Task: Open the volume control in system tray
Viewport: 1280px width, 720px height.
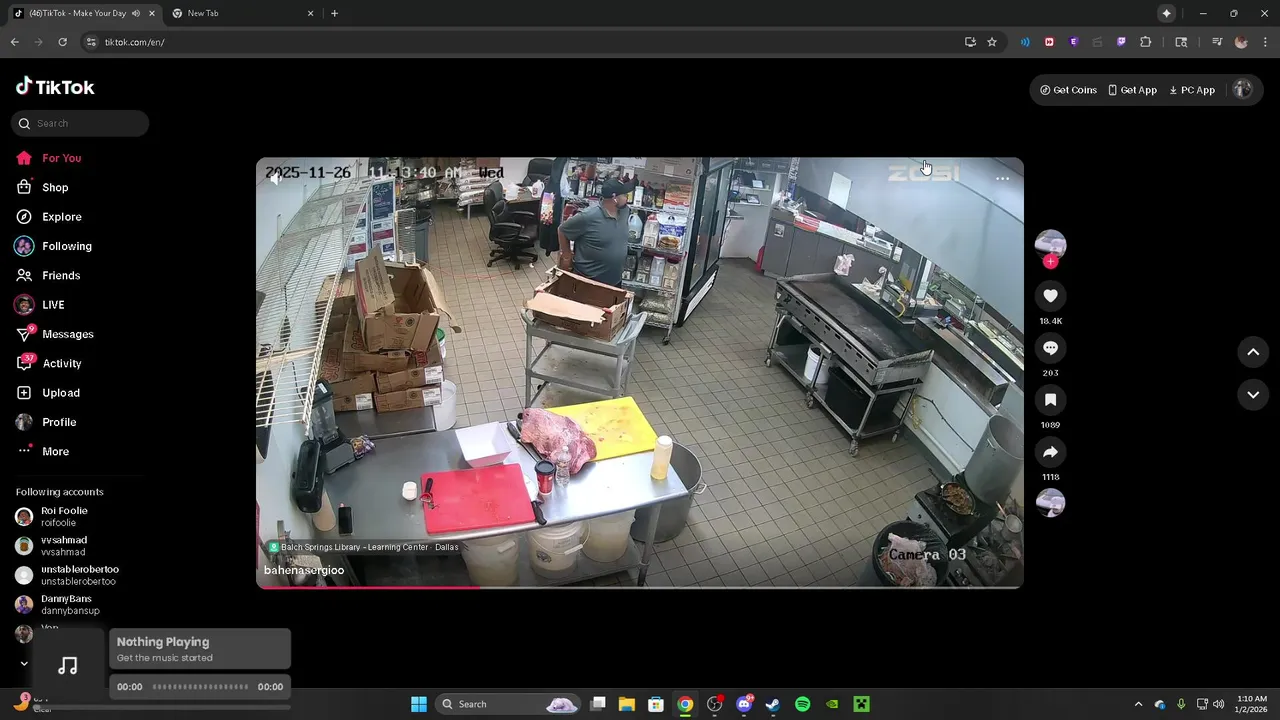Action: 1218,704
